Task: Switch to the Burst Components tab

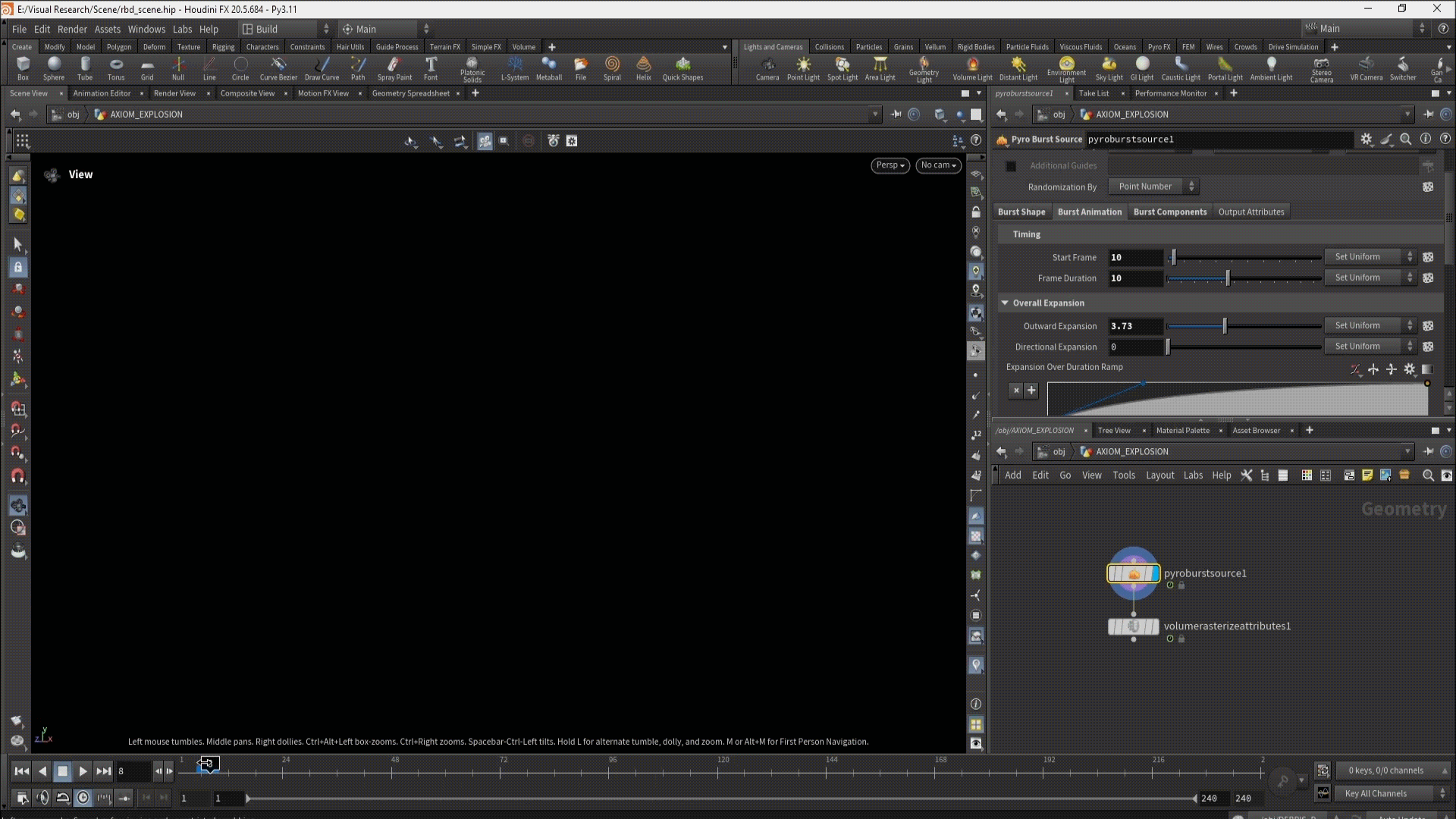Action: coord(1169,212)
